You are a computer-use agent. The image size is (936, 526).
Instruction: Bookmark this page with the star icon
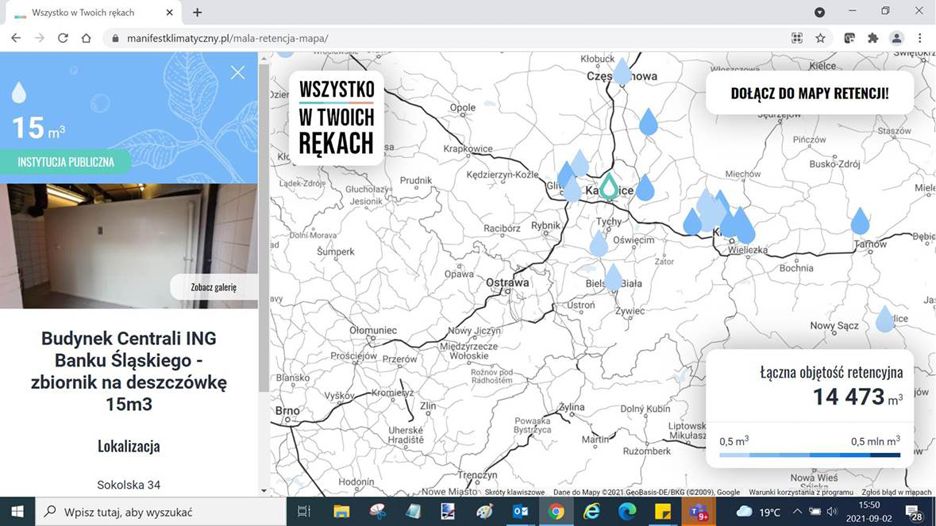(x=820, y=38)
